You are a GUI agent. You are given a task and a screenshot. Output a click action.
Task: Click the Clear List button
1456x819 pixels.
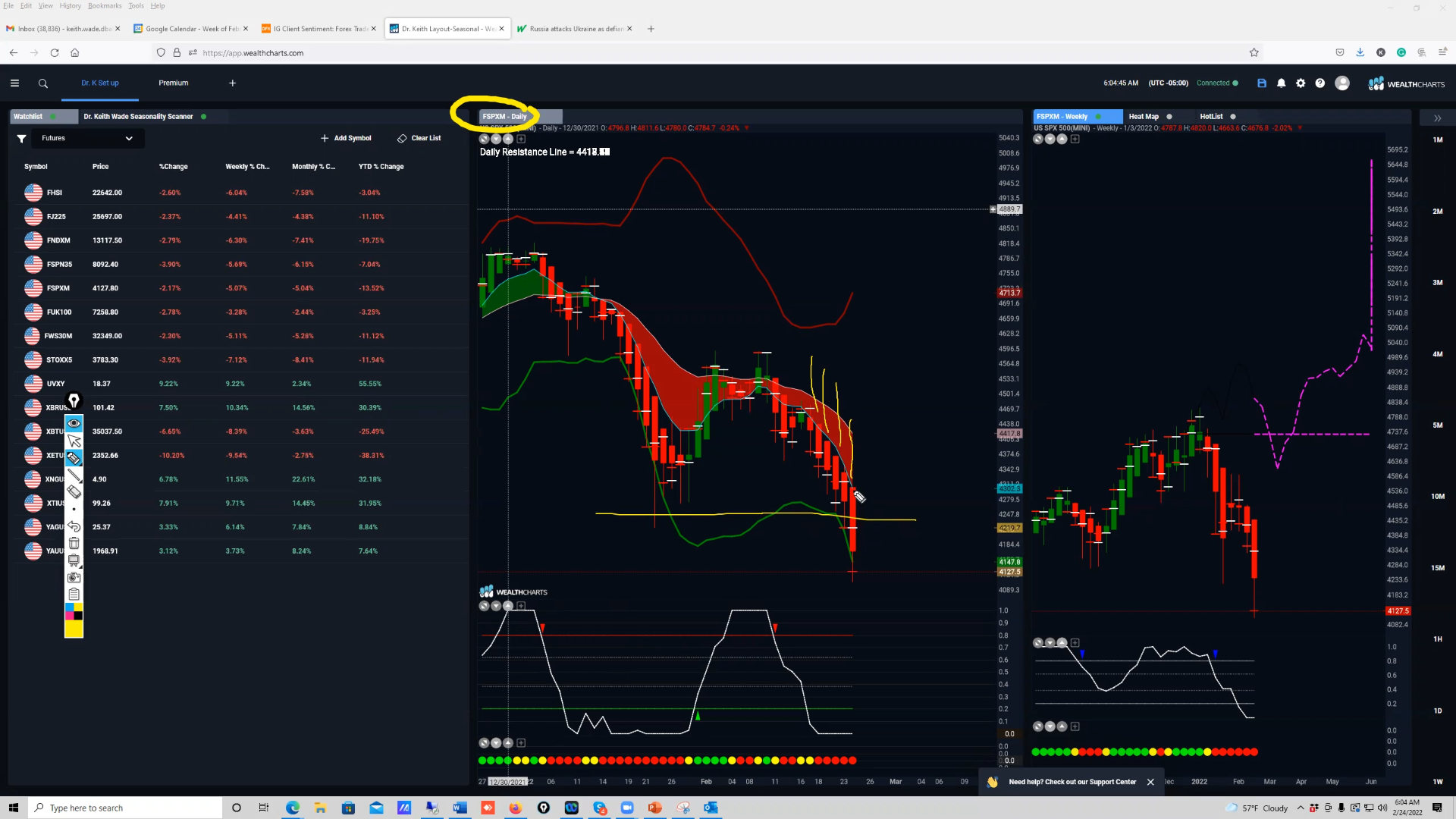[419, 138]
